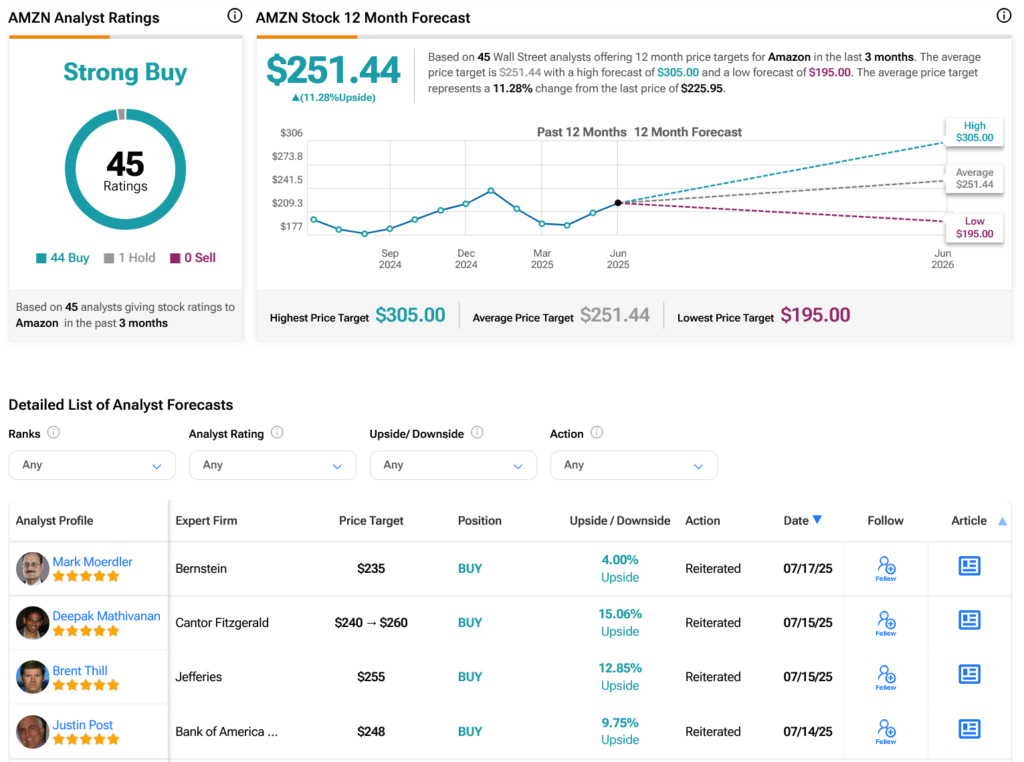Viewport: 1024px width, 762px height.
Task: Follow analyst Deepak Mathivanan
Action: point(885,621)
